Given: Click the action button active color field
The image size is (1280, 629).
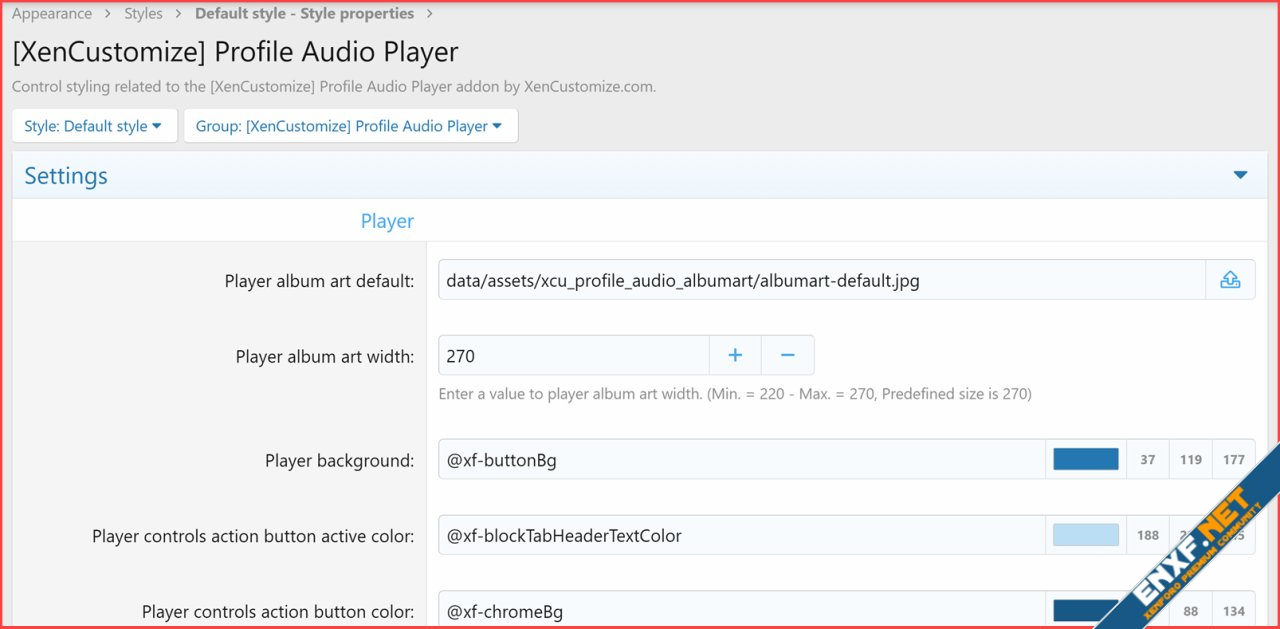Looking at the screenshot, I should [x=742, y=535].
